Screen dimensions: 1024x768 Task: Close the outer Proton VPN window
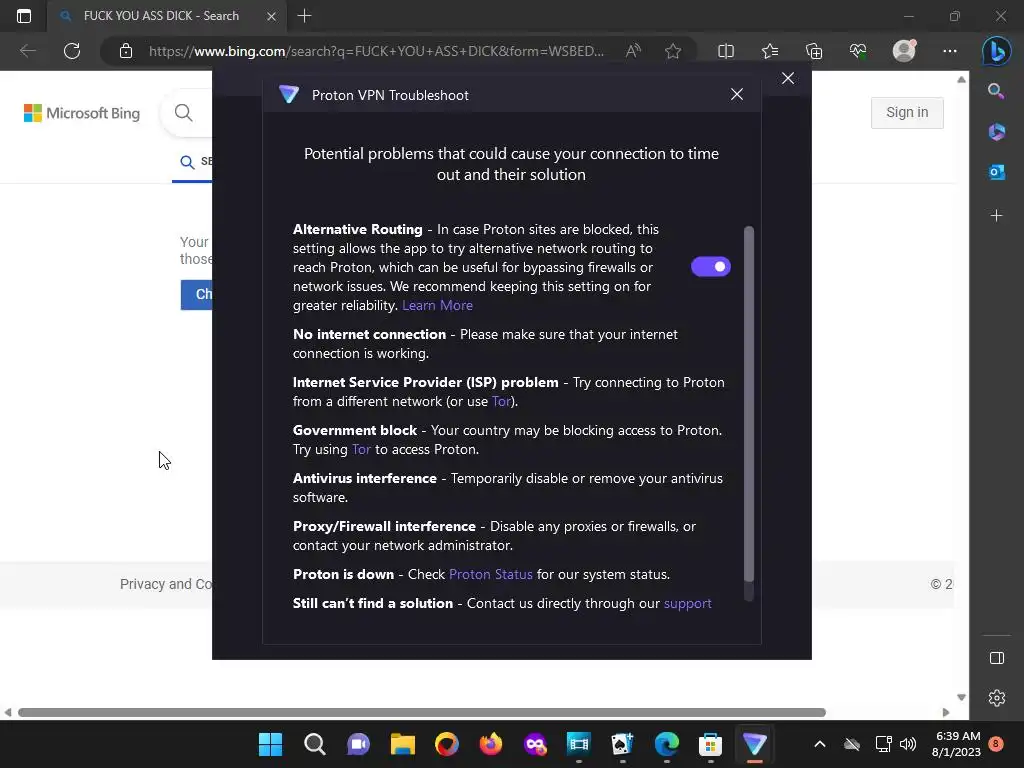pyautogui.click(x=788, y=78)
